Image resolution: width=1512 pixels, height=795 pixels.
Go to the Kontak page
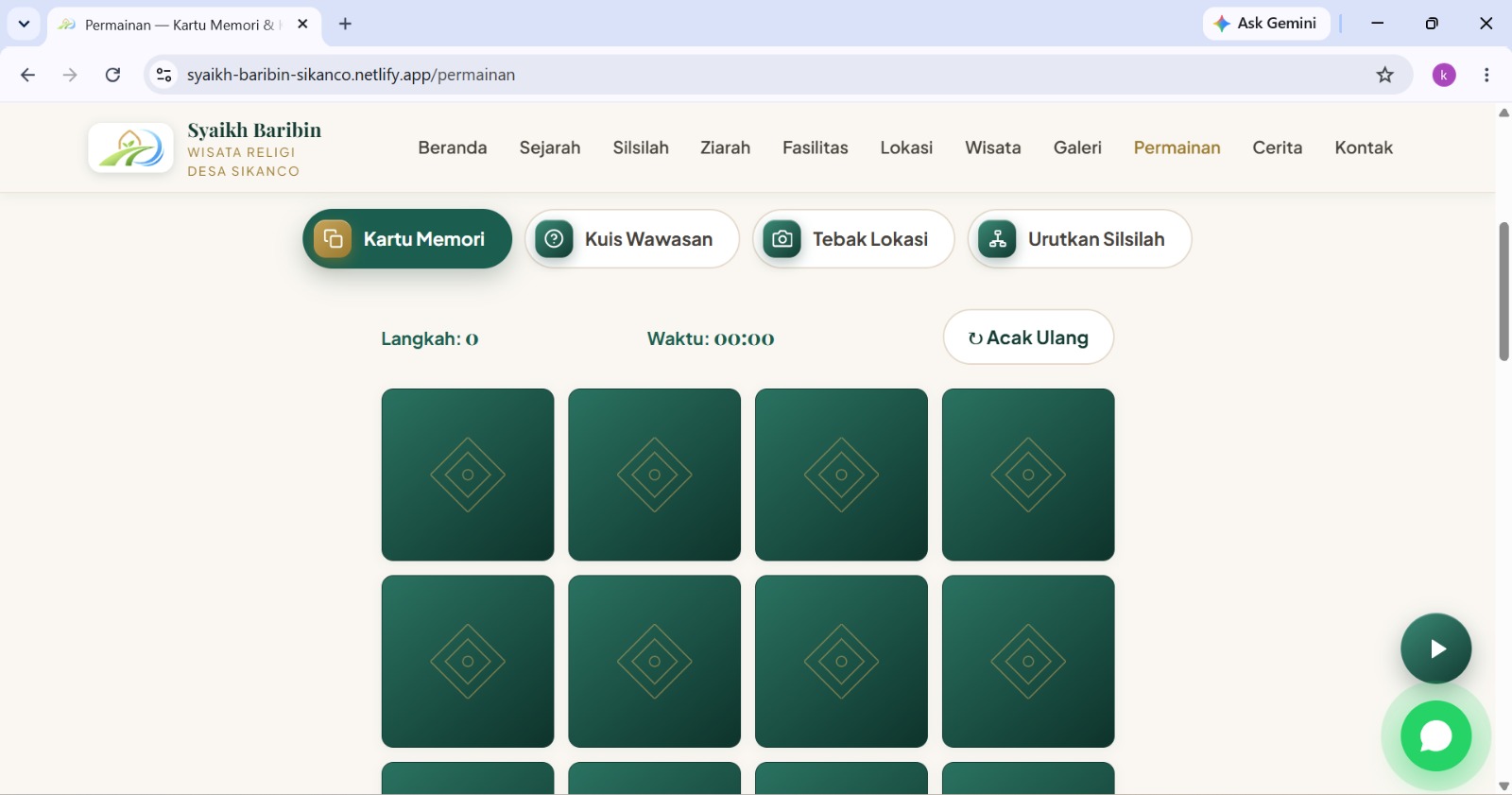1364,147
